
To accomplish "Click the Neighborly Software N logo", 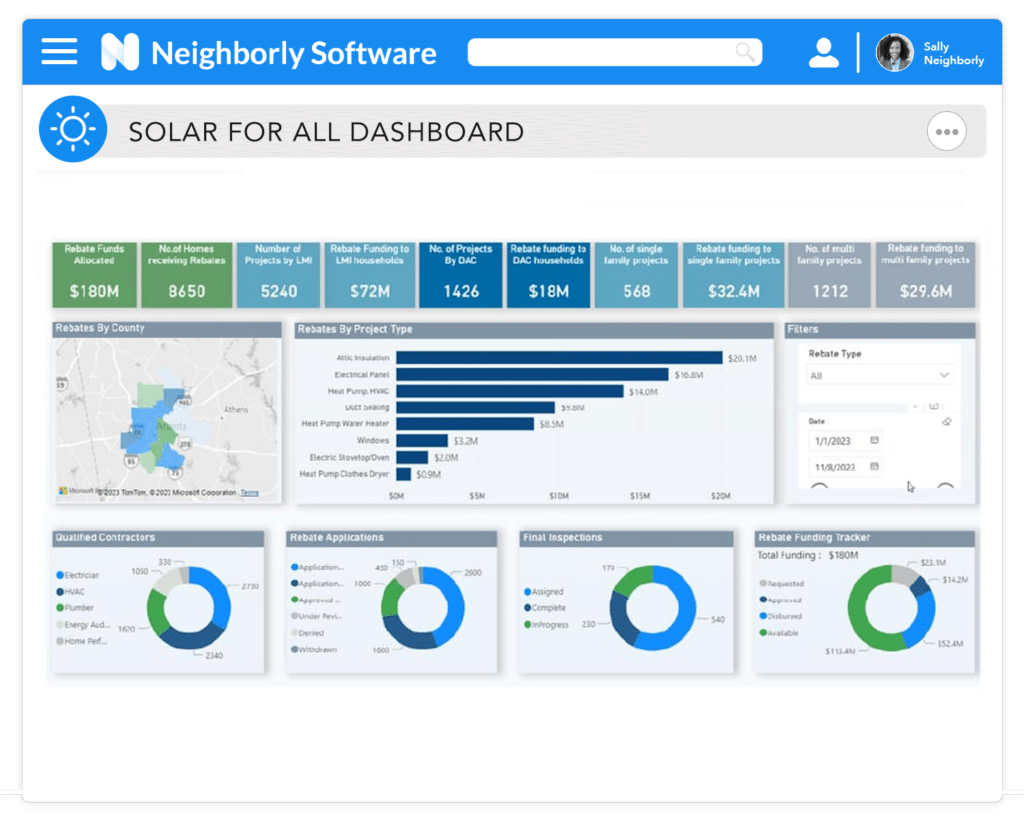I will pyautogui.click(x=118, y=51).
